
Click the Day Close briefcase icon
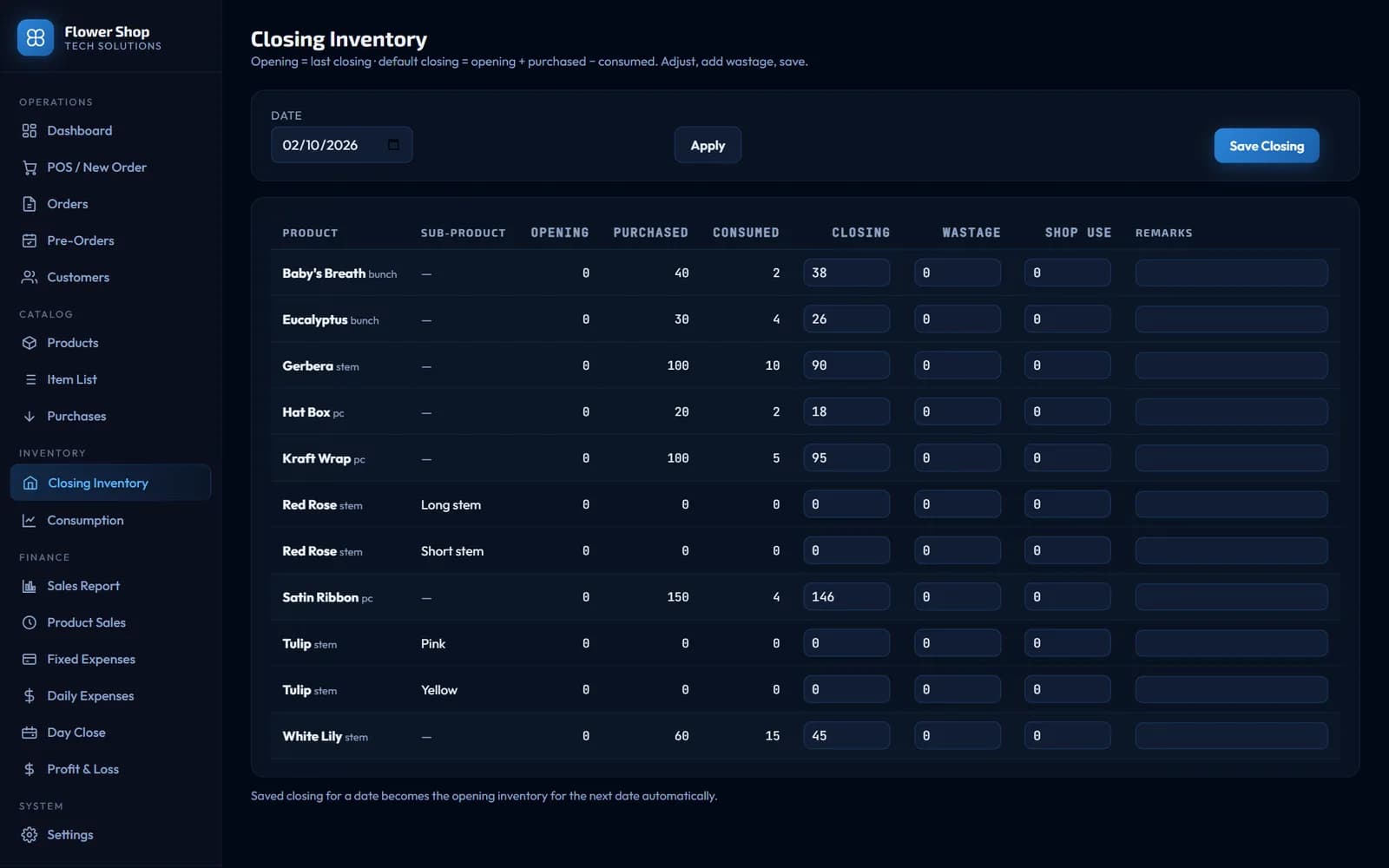(x=30, y=733)
